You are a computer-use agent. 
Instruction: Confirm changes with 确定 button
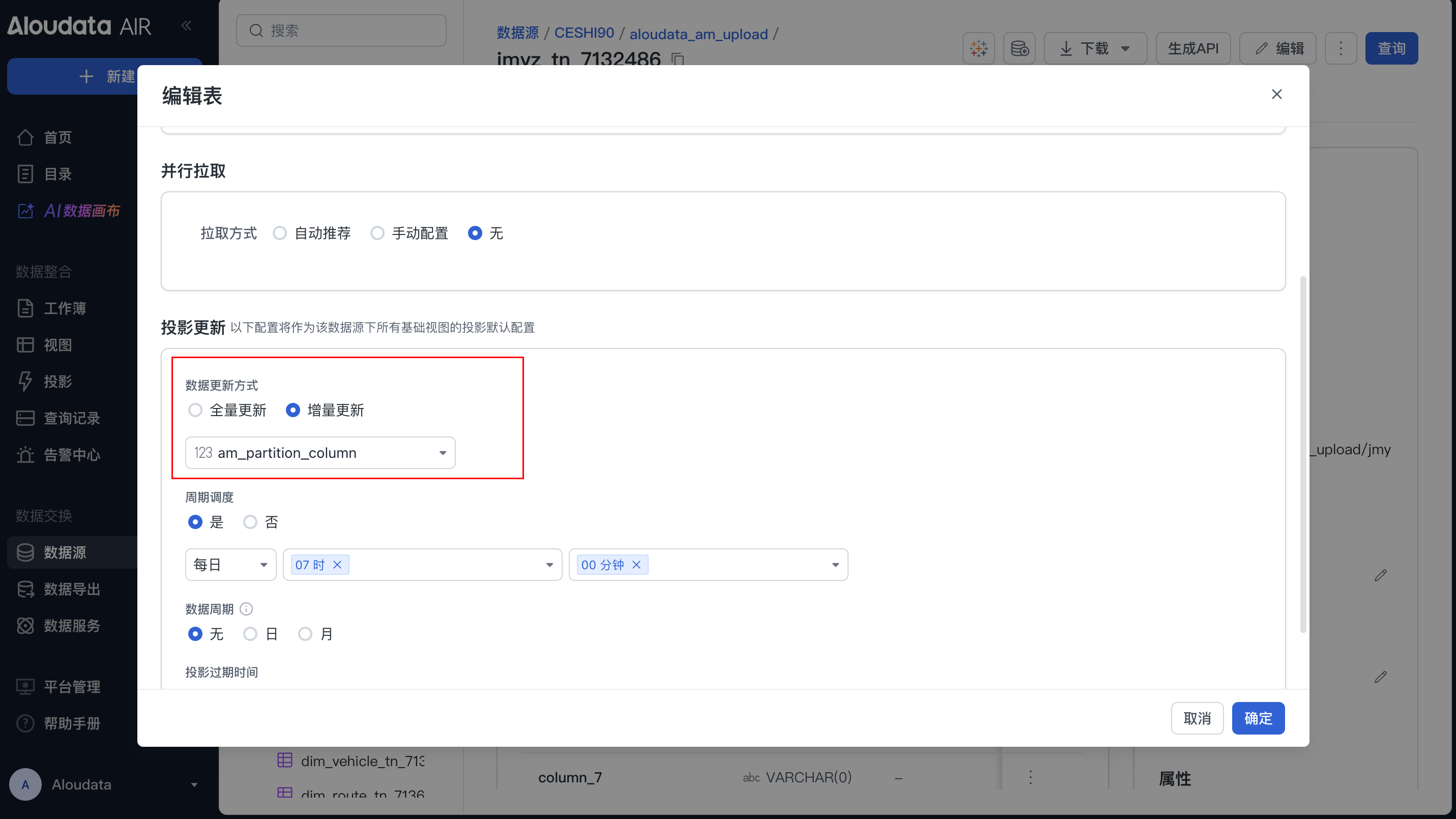click(x=1258, y=718)
